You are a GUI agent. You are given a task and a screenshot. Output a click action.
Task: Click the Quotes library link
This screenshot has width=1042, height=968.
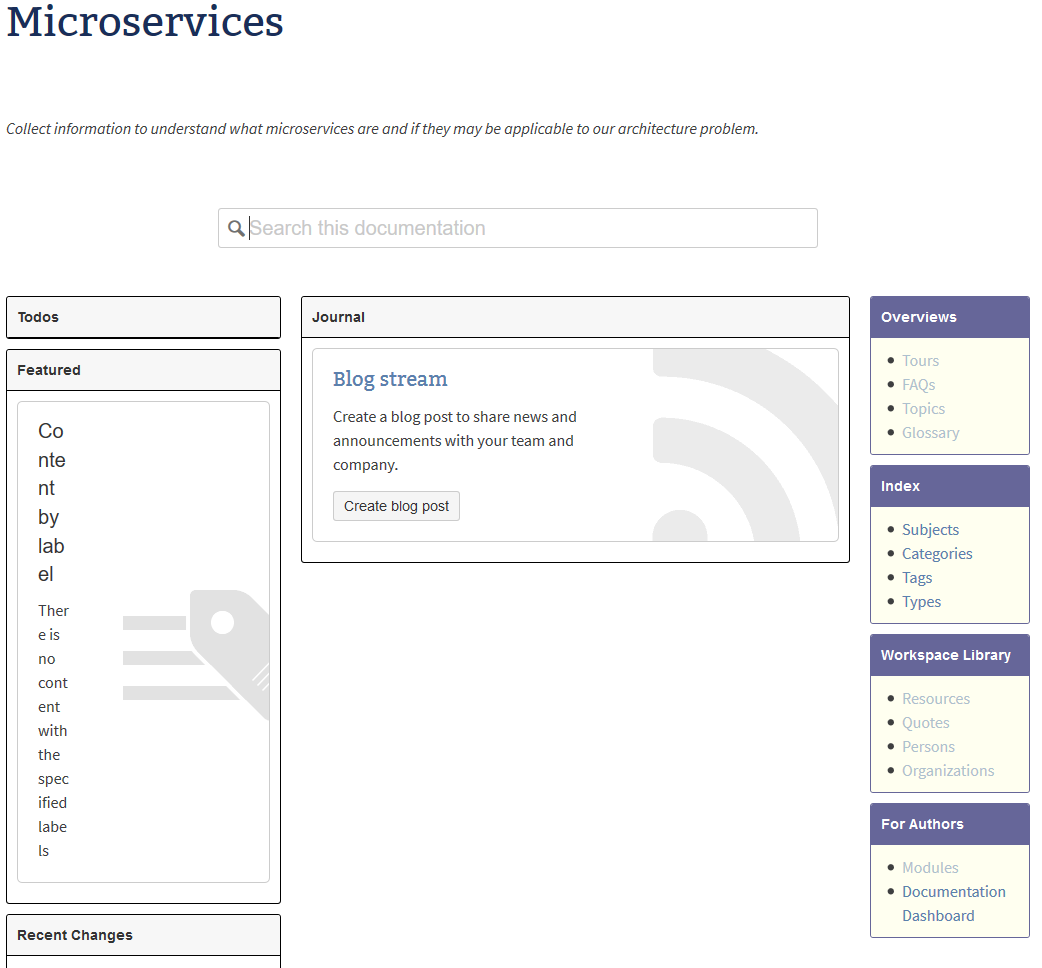tap(925, 723)
